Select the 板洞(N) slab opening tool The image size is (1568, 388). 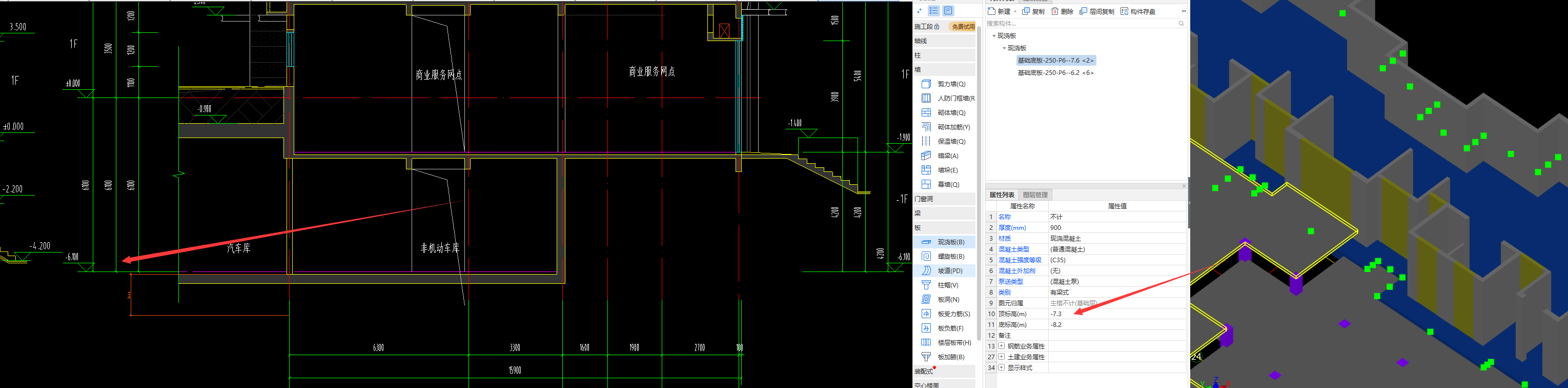pos(944,300)
